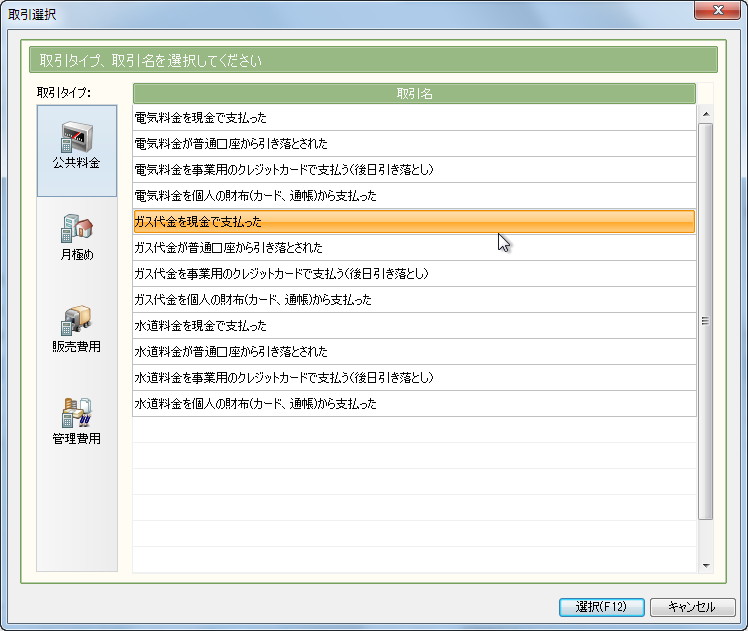The image size is (748, 631).
Task: Click the キャンセル button
Action: pos(692,607)
